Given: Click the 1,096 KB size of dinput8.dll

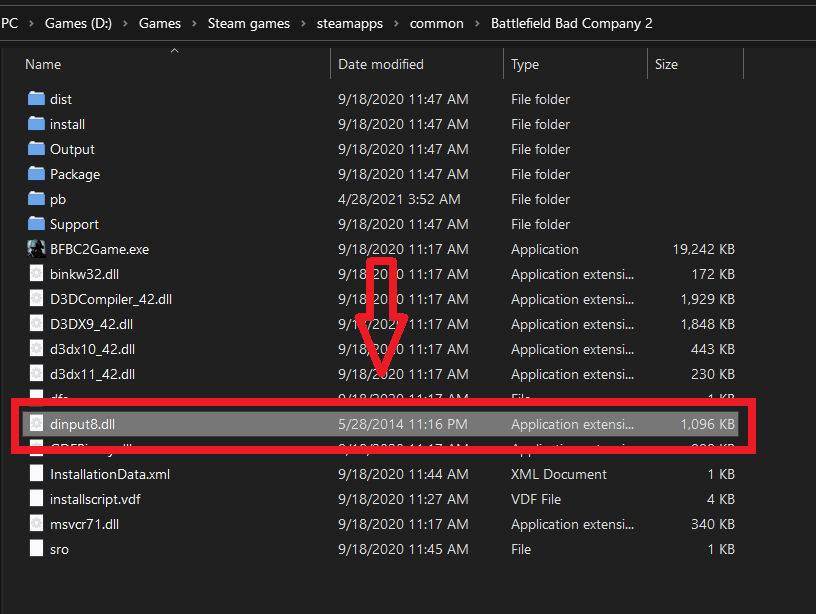Looking at the screenshot, I should click(708, 424).
